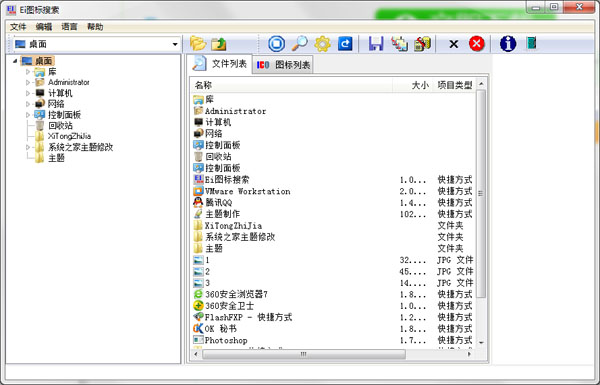This screenshot has height=385, width=600.
Task: Click the multi-icons copy toolbar icon
Action: [399, 44]
